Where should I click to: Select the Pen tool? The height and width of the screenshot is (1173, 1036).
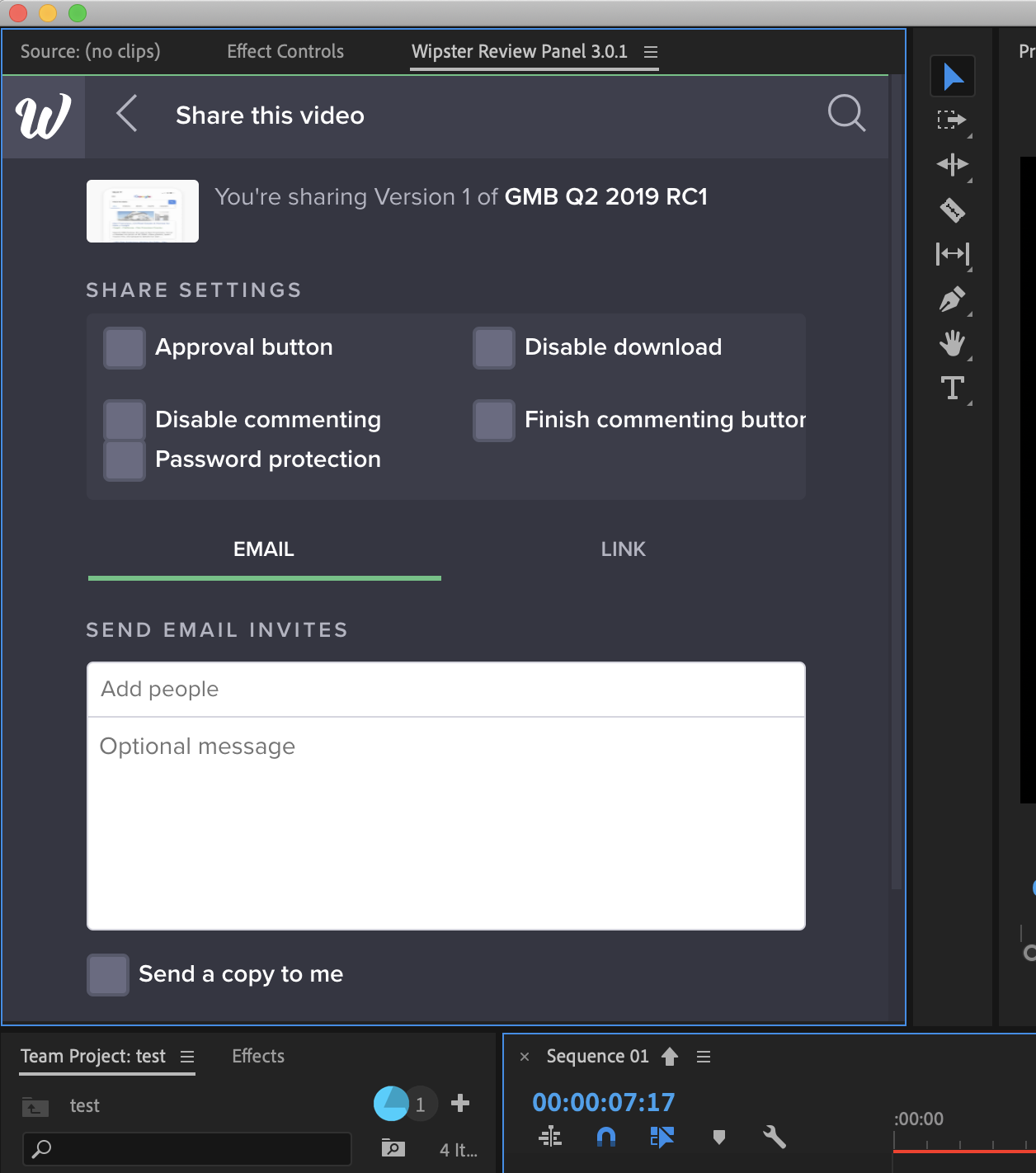[x=953, y=299]
